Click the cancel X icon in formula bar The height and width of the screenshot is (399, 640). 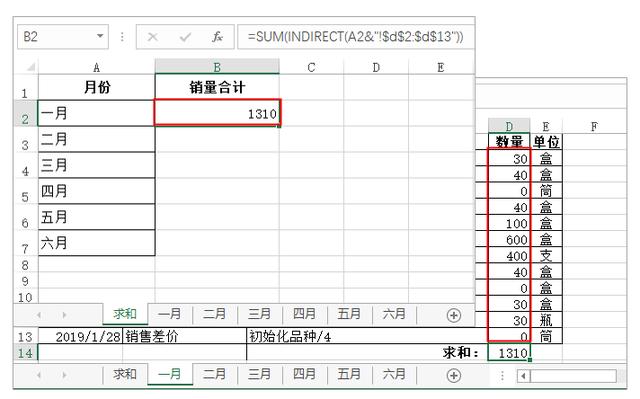point(153,37)
